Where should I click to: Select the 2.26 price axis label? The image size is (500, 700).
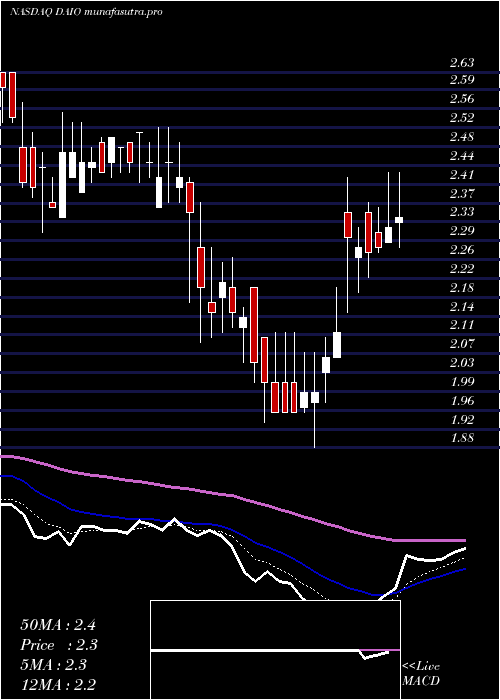pyautogui.click(x=462, y=250)
